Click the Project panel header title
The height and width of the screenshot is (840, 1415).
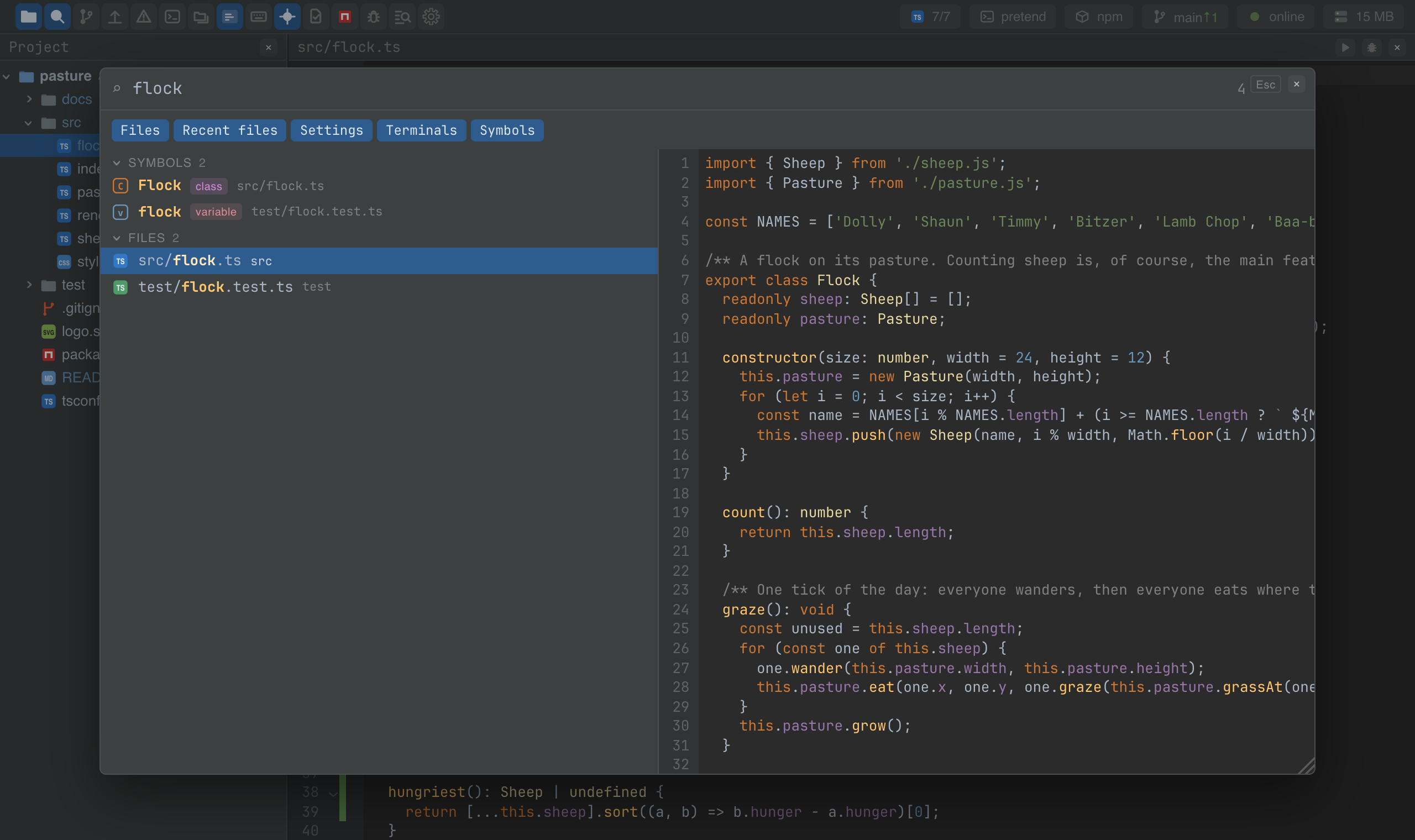[x=39, y=48]
